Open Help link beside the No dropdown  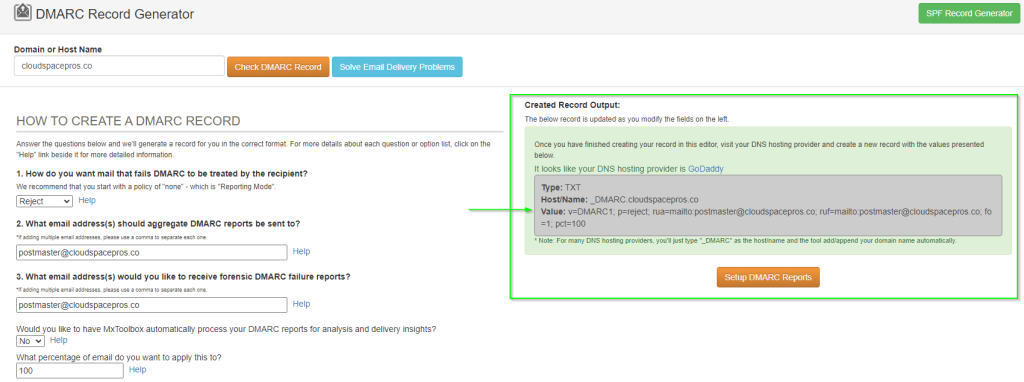[59, 340]
